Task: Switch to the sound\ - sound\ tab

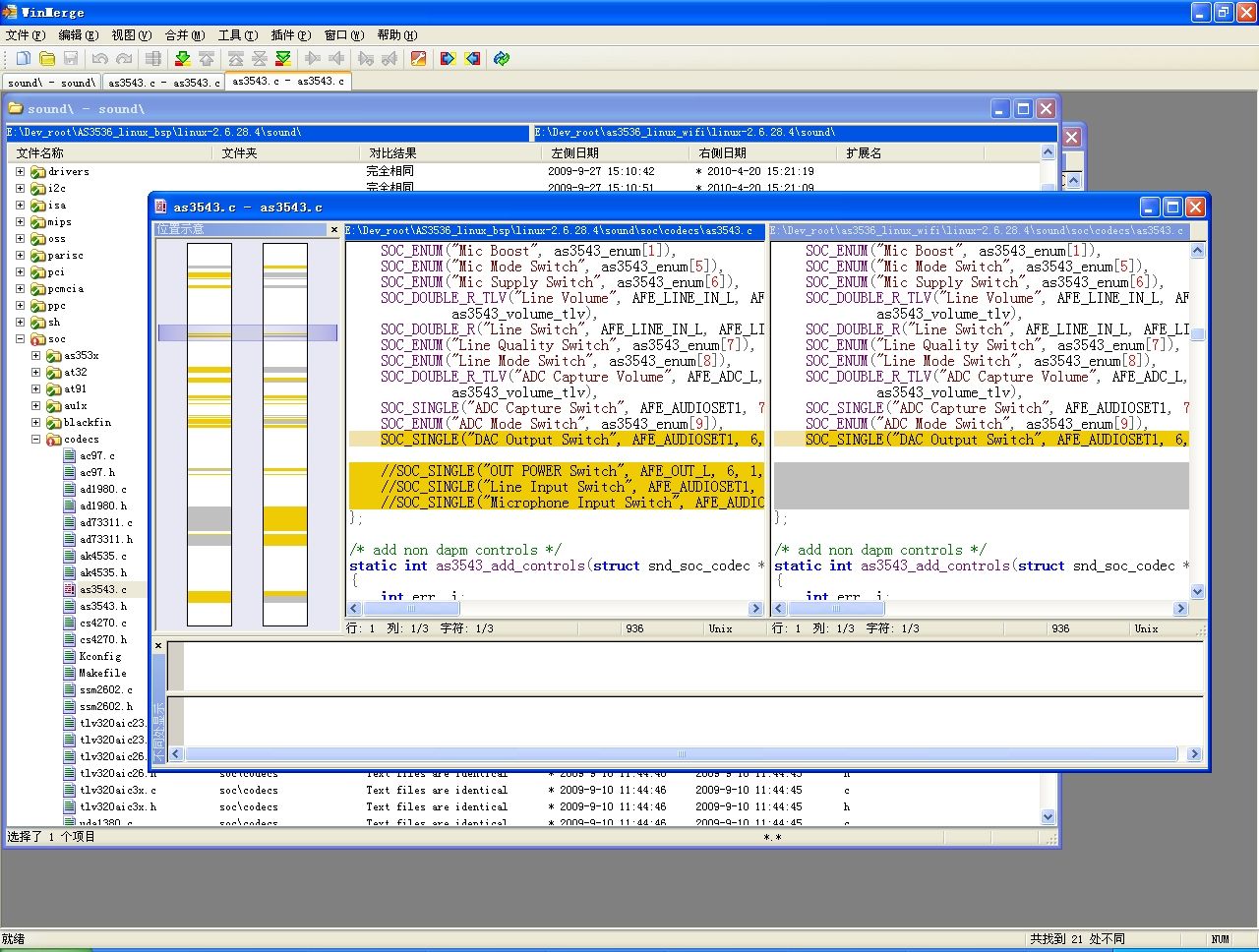Action: 51,83
